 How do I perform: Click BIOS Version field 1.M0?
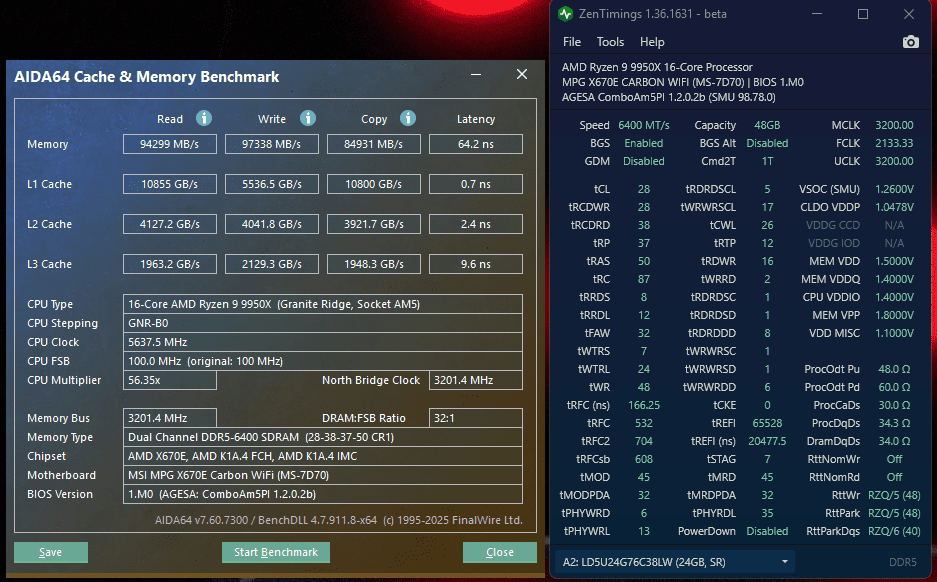point(323,494)
